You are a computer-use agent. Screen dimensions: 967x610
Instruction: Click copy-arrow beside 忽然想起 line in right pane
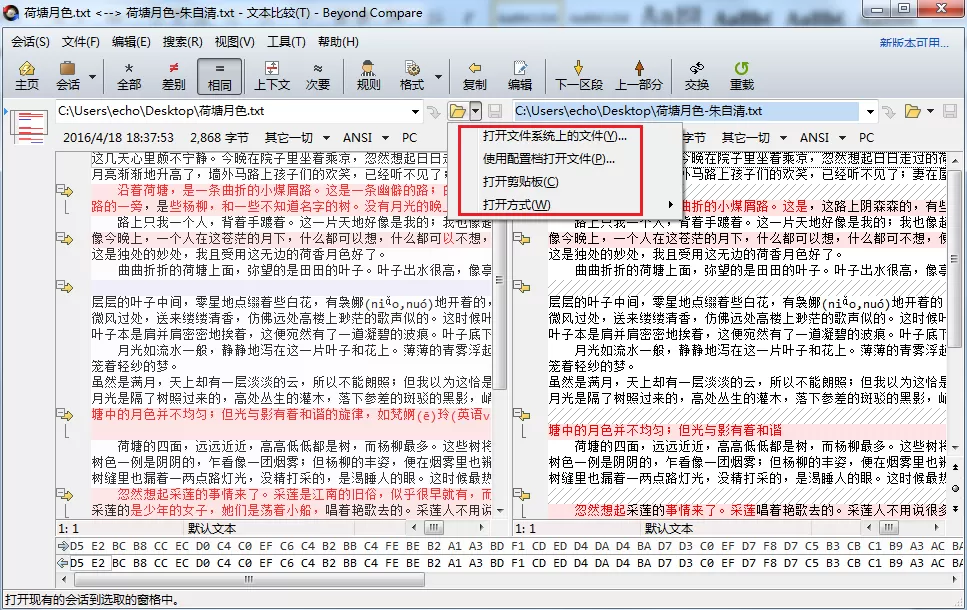tap(522, 495)
